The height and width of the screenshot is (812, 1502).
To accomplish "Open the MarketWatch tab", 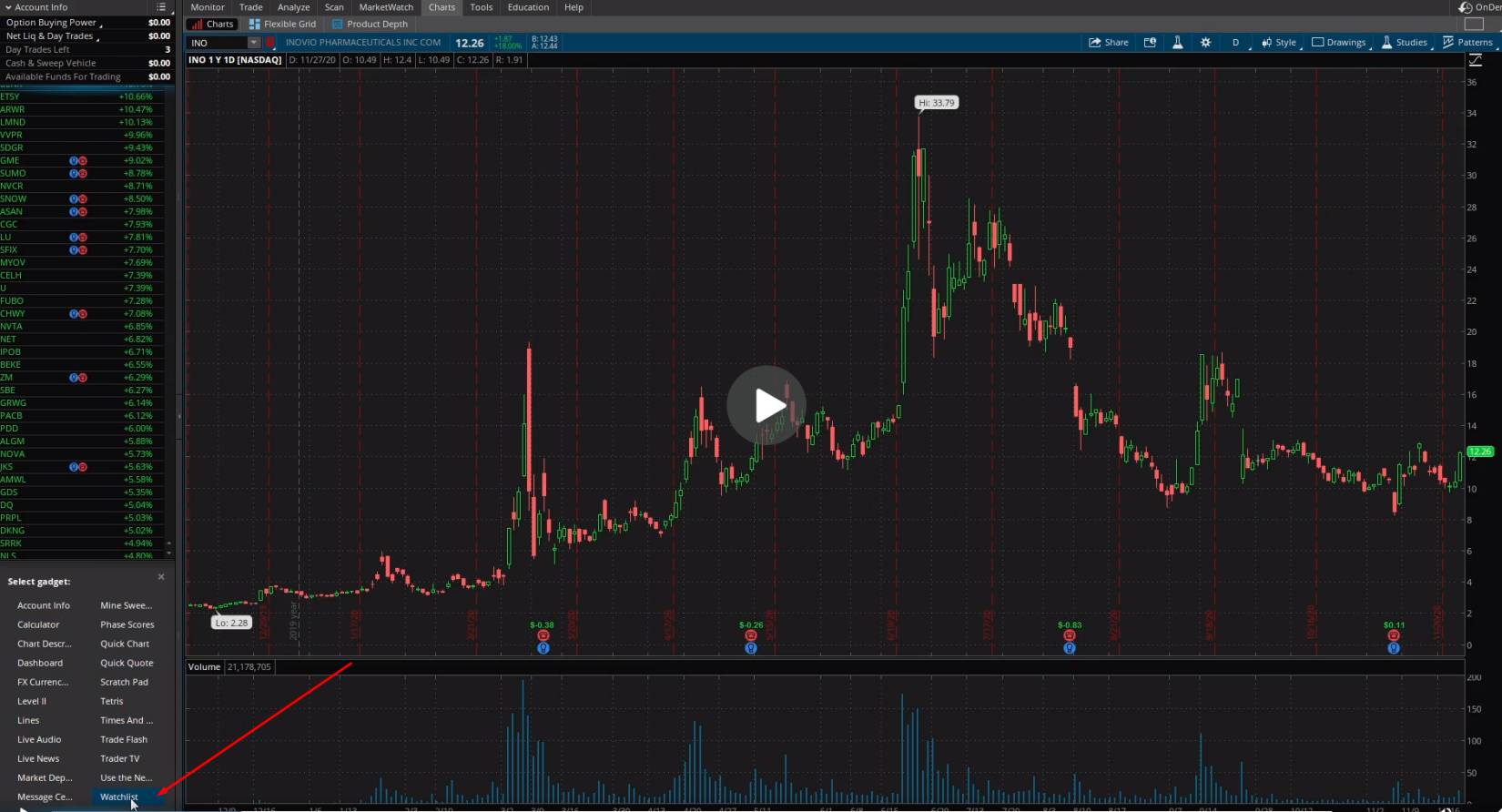I will coord(386,7).
